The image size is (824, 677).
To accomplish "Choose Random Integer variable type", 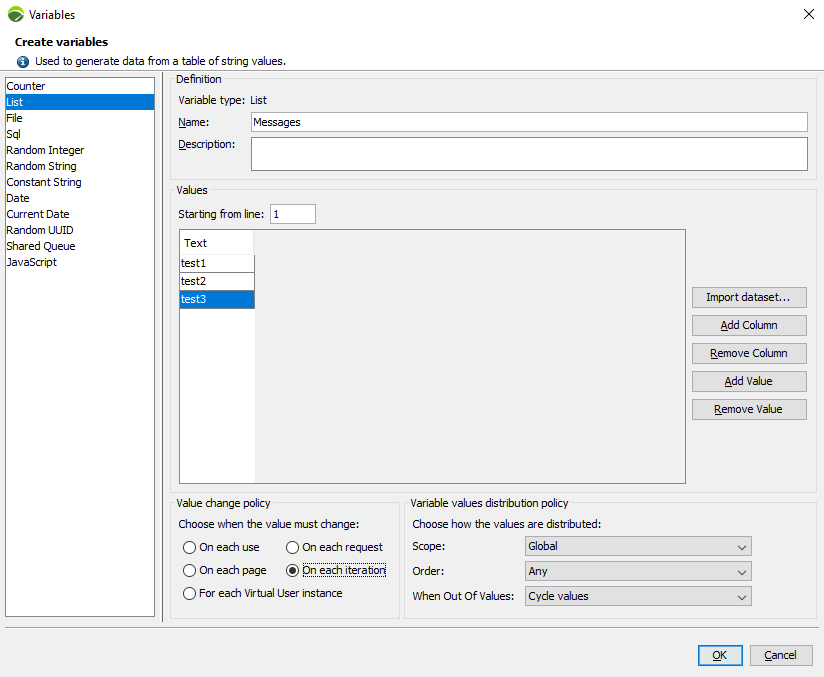I will (45, 150).
